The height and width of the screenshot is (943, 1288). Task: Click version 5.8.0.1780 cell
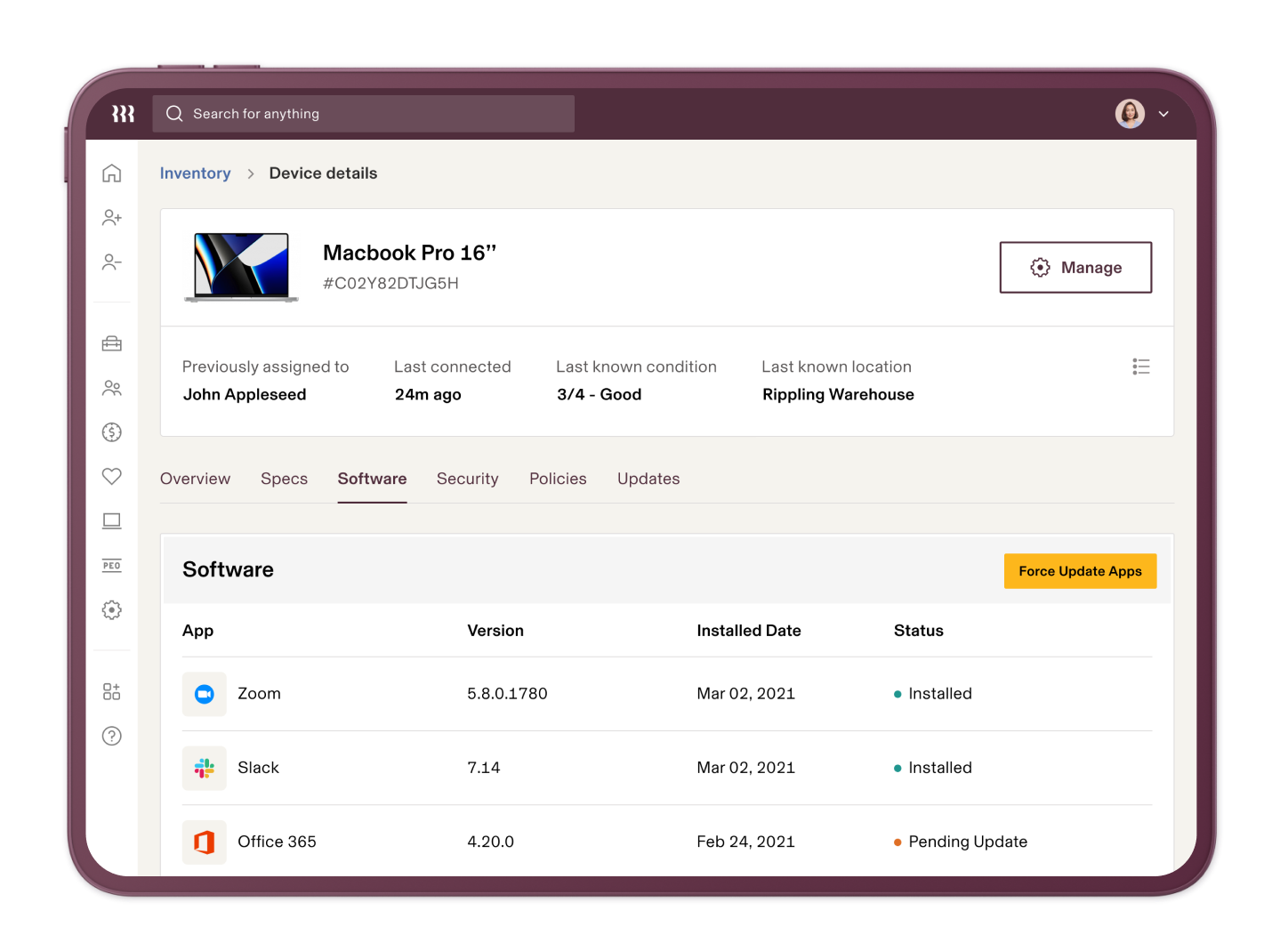(x=507, y=694)
